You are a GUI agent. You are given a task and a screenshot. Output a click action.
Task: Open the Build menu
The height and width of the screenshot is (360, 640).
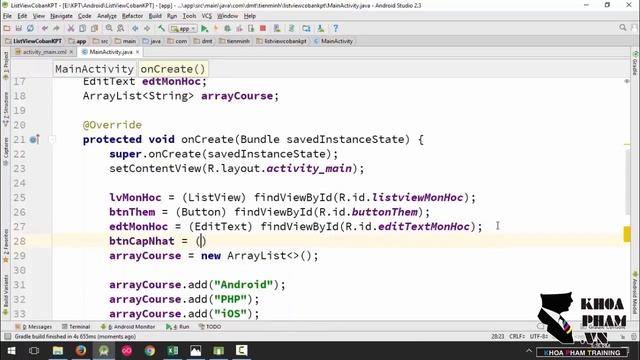(155, 16)
